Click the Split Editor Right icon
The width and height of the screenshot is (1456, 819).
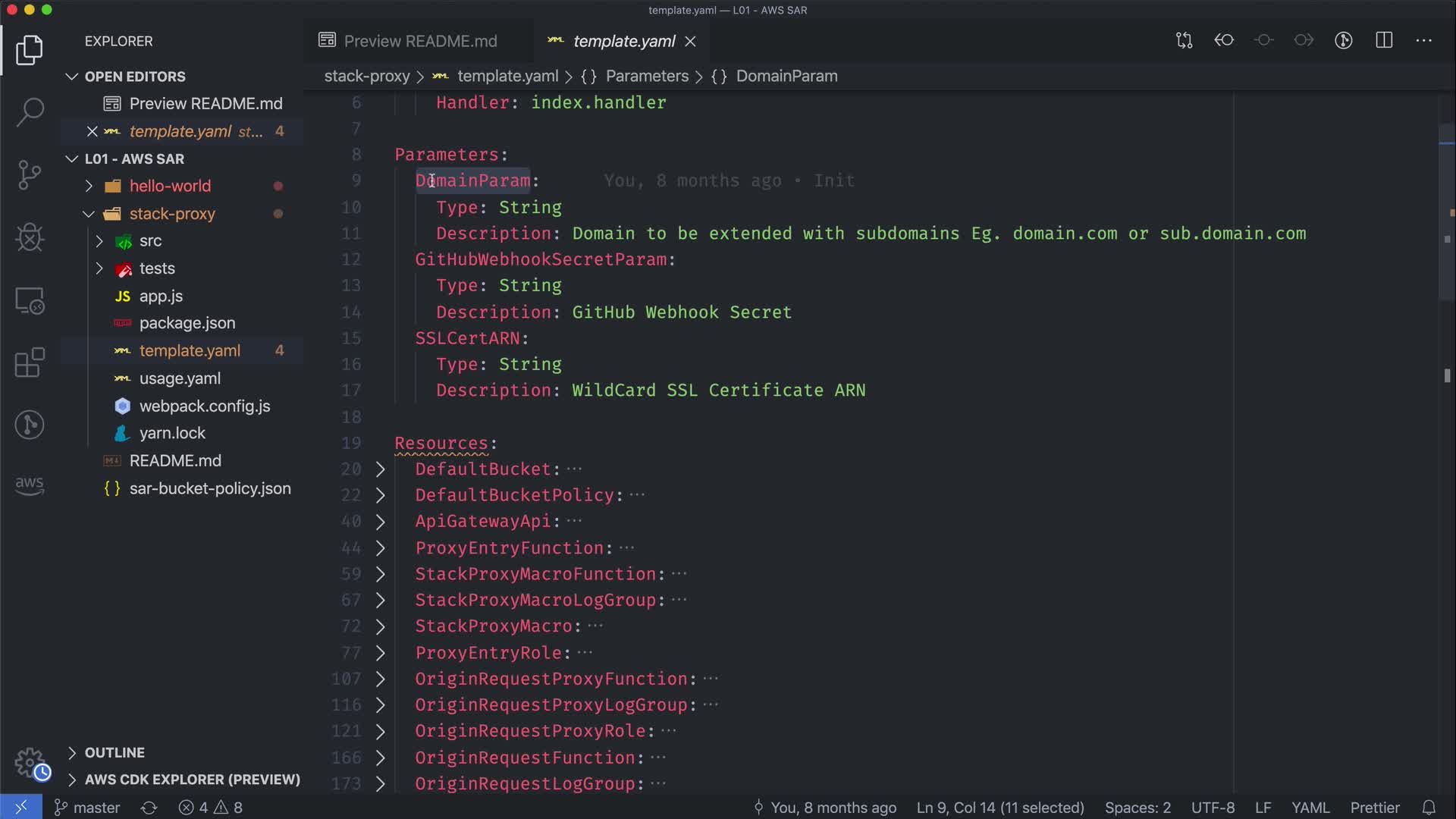tap(1384, 40)
